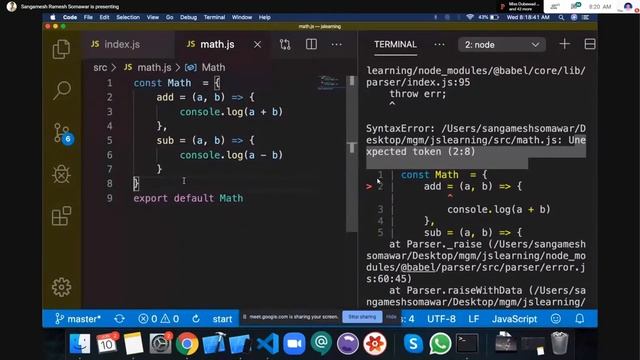Open Source Control view with badge 6
This screenshot has height=360, width=640.
click(63, 133)
